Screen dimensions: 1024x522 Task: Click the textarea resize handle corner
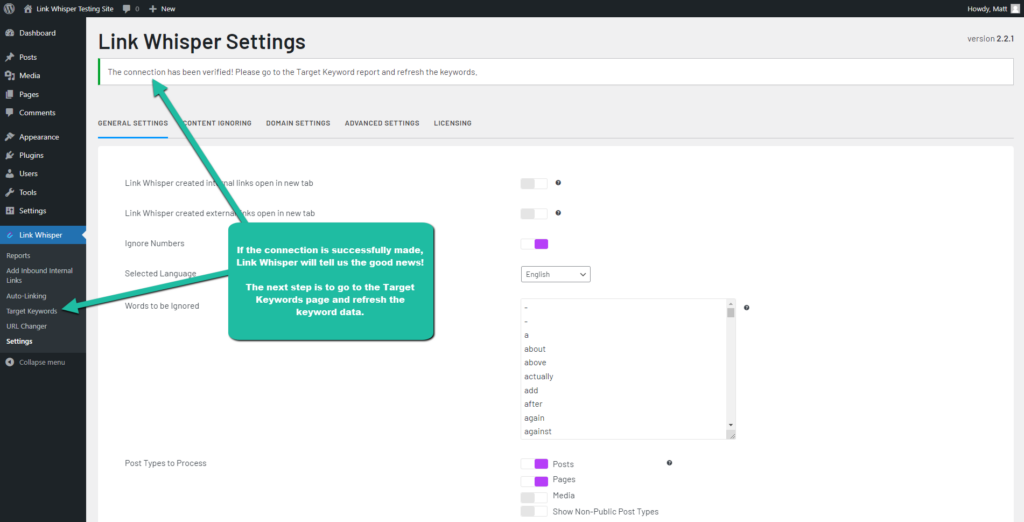pos(731,435)
